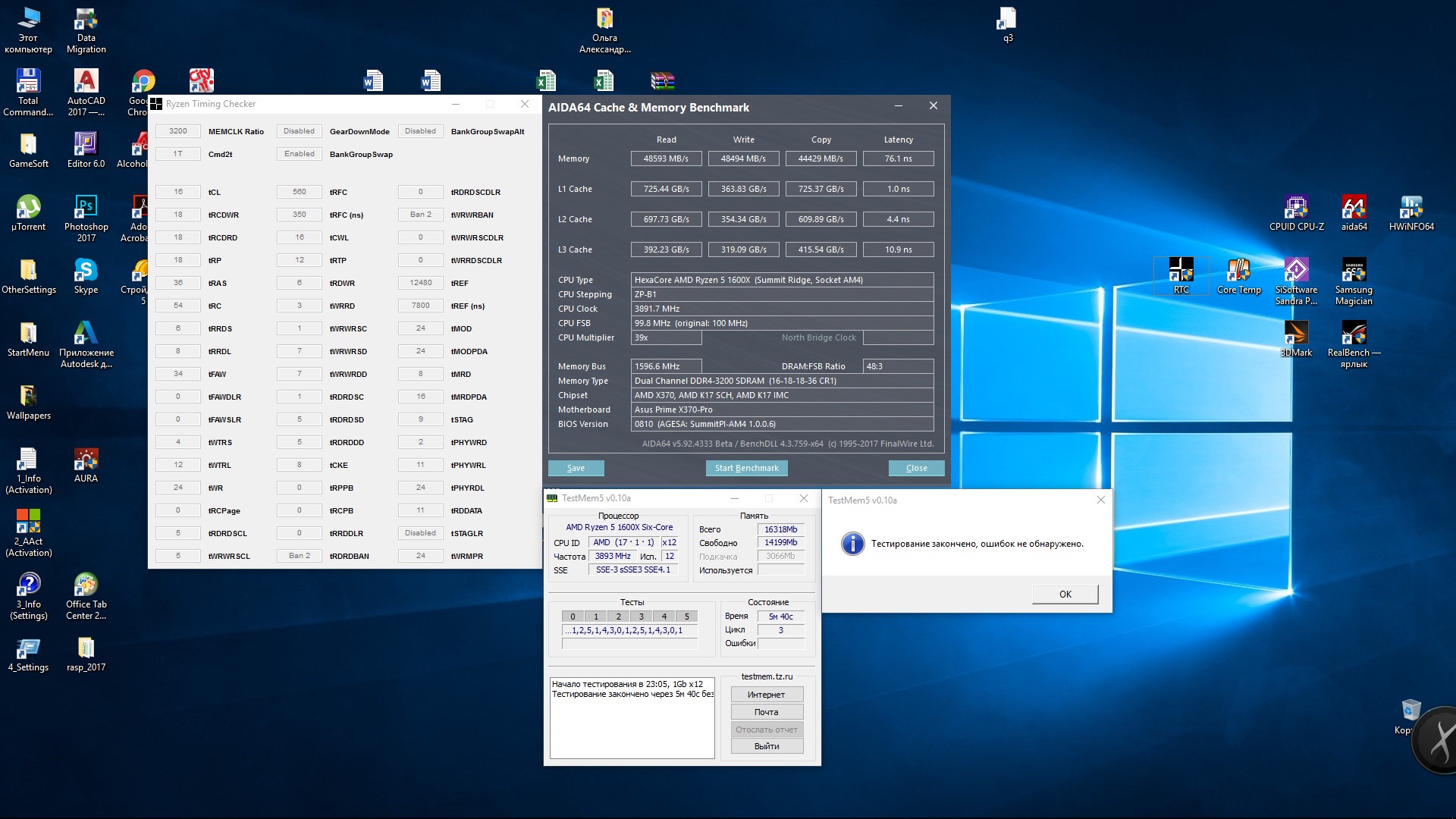This screenshot has height=819, width=1456.
Task: Open the µTorrent desktop icon
Action: [28, 208]
